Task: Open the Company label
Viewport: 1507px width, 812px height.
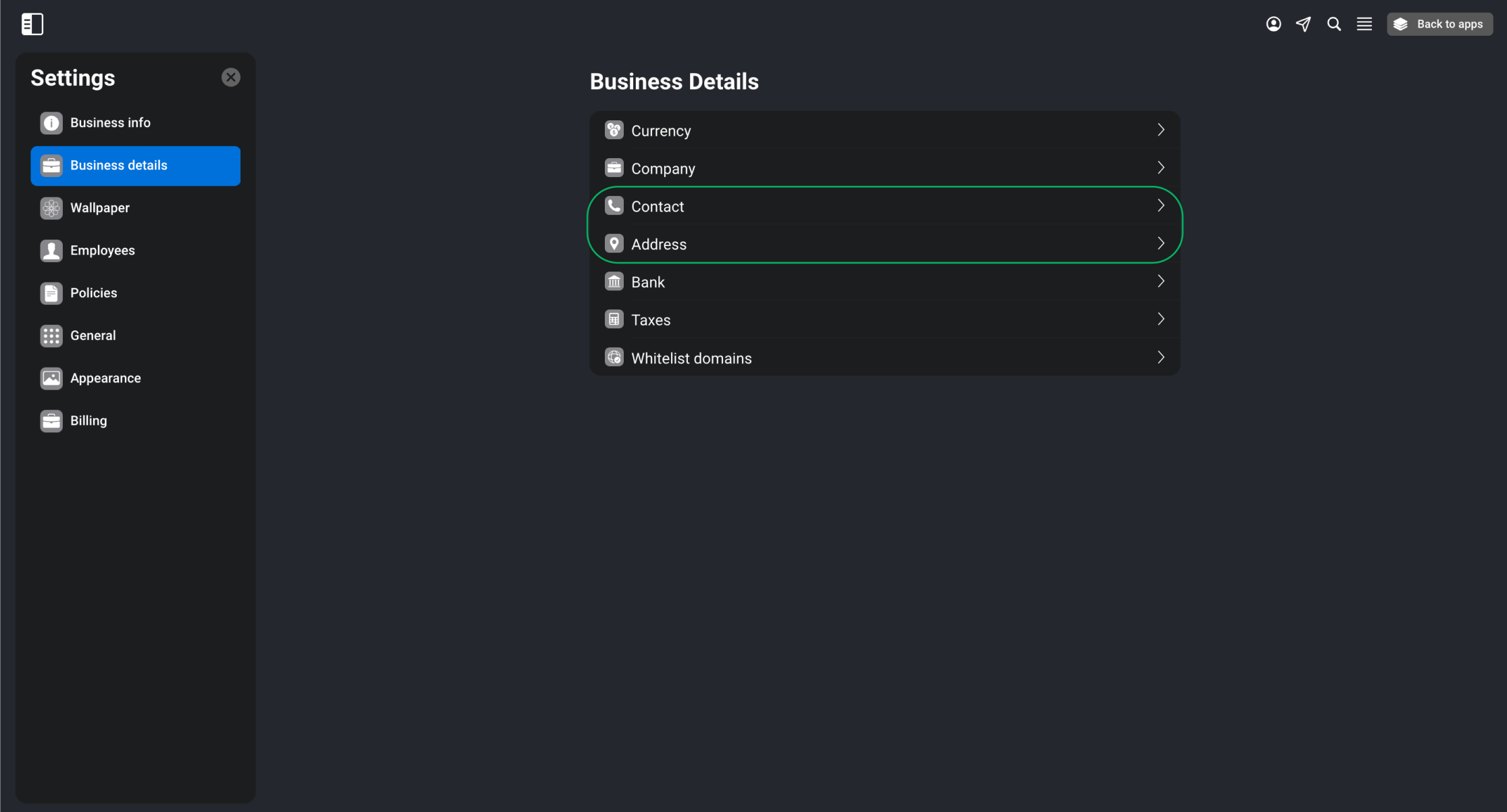Action: coord(663,169)
